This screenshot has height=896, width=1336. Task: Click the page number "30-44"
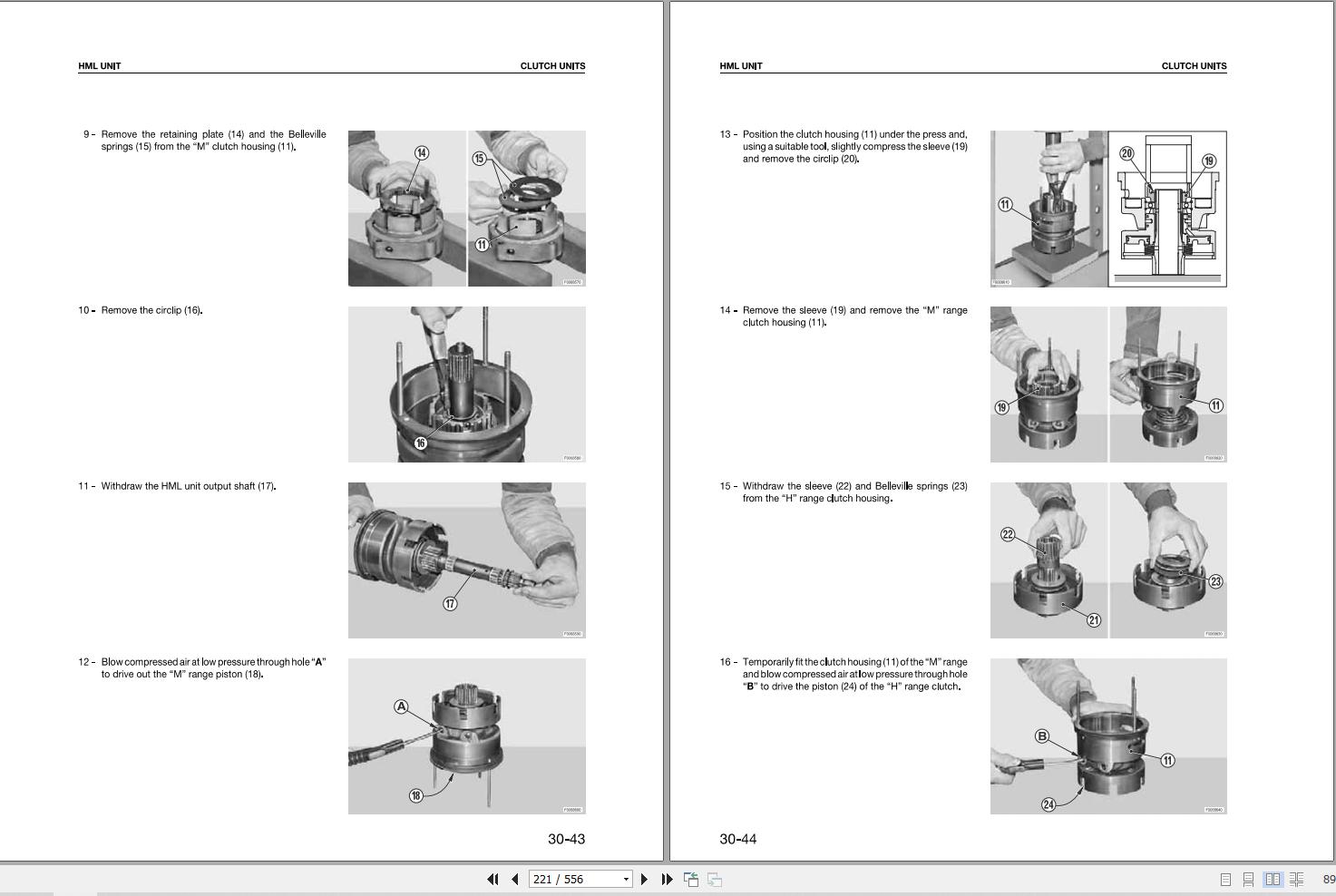tap(737, 839)
